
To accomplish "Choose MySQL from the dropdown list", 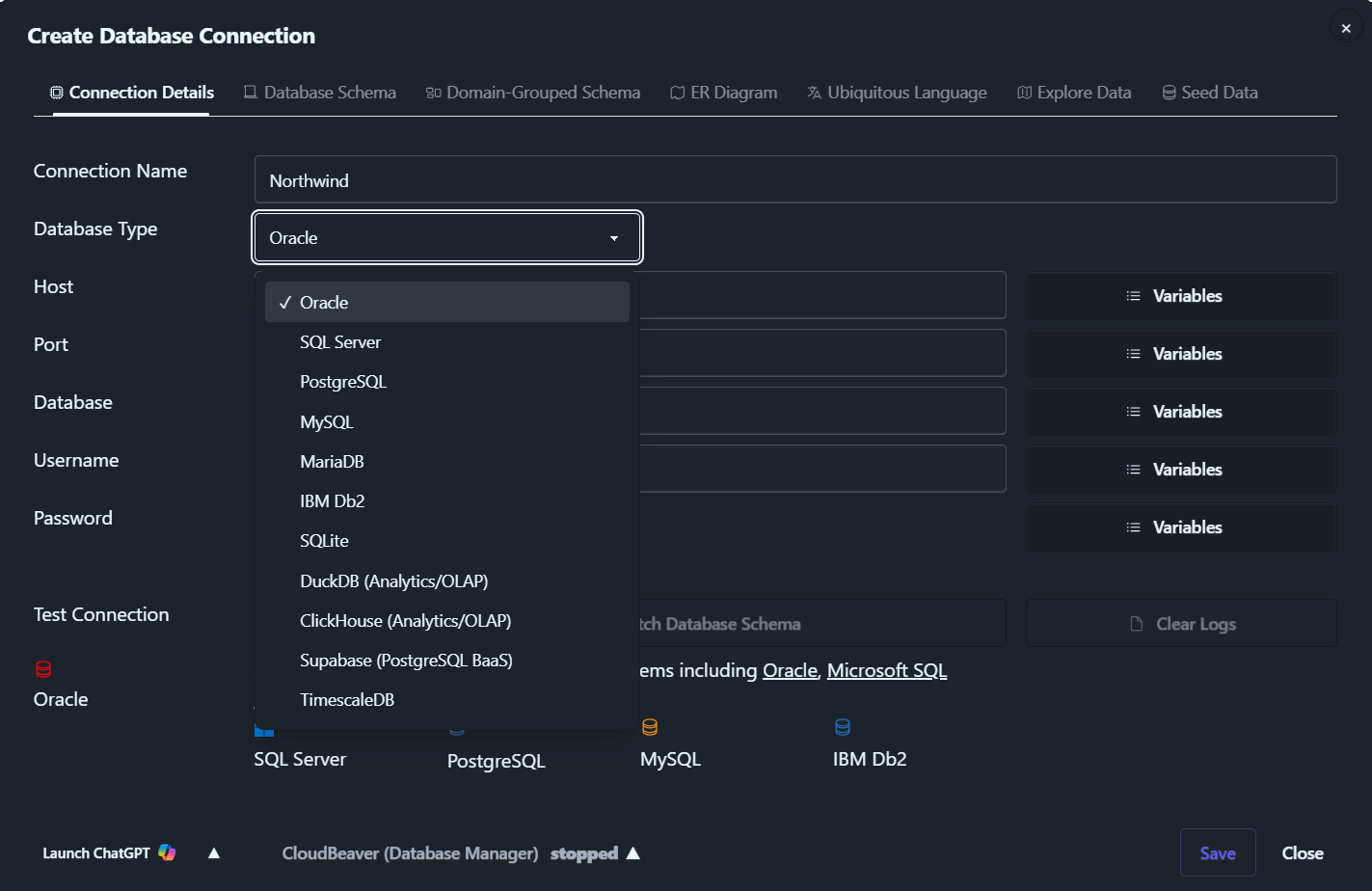I will (447, 422).
